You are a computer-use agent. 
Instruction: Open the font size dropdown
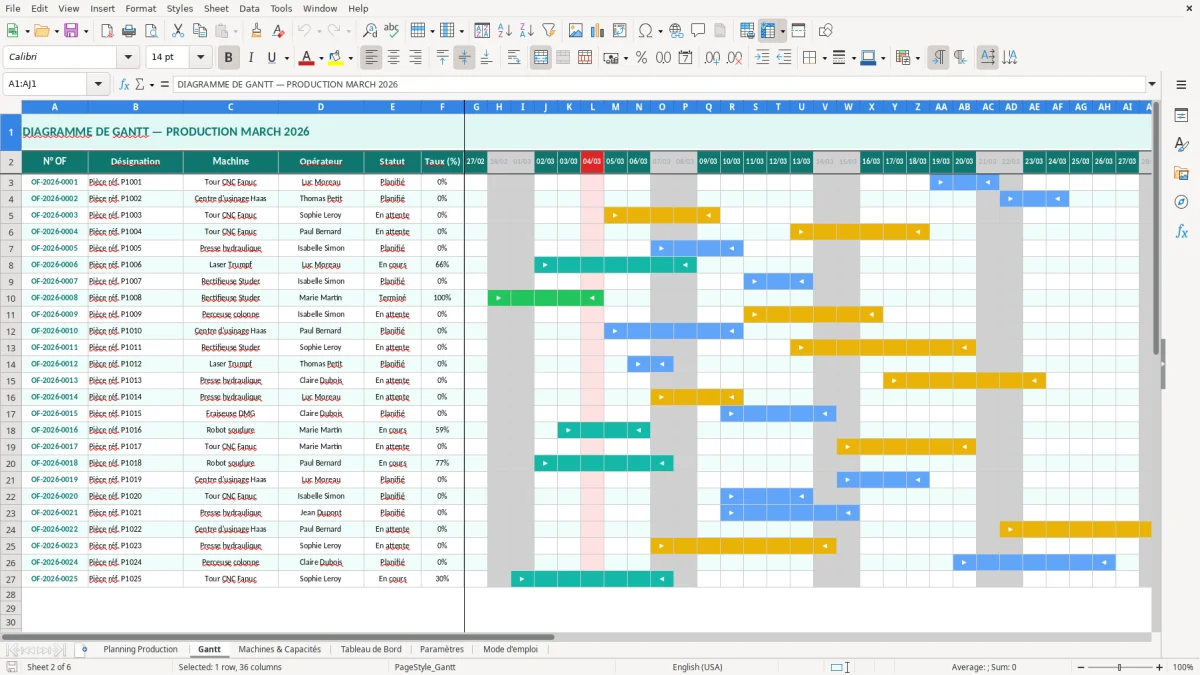tap(201, 58)
